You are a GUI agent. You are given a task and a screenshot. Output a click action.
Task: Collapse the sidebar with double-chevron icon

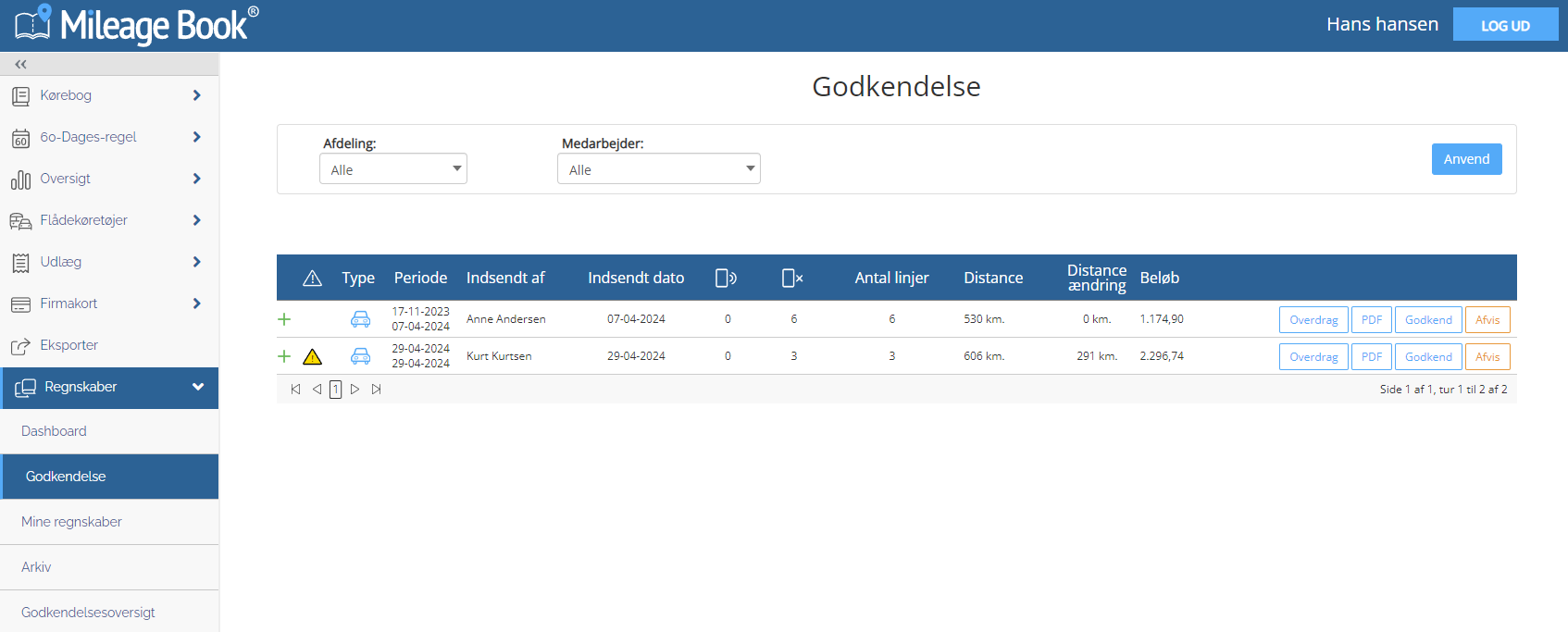tap(20, 64)
